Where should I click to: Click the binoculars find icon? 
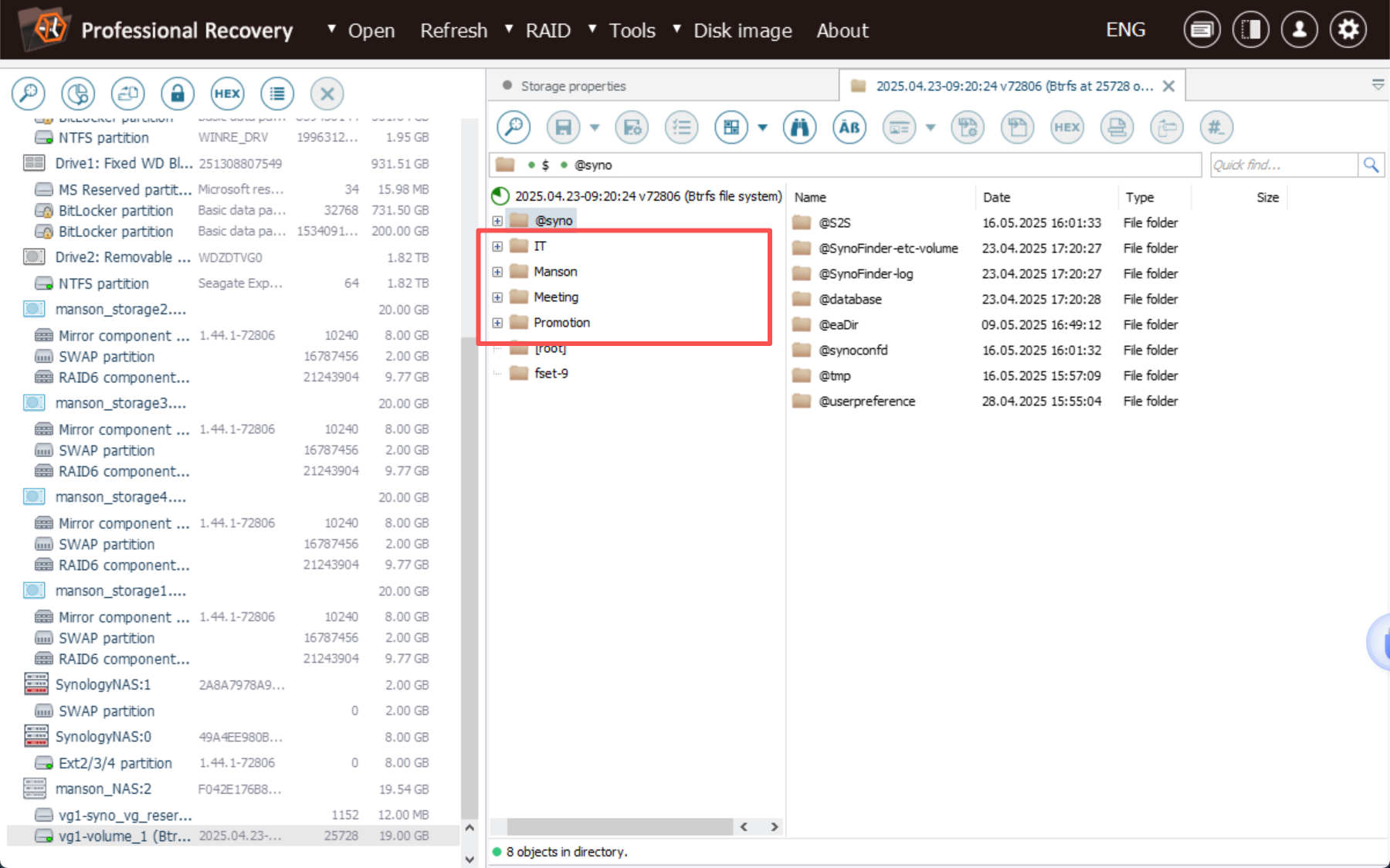[x=800, y=127]
